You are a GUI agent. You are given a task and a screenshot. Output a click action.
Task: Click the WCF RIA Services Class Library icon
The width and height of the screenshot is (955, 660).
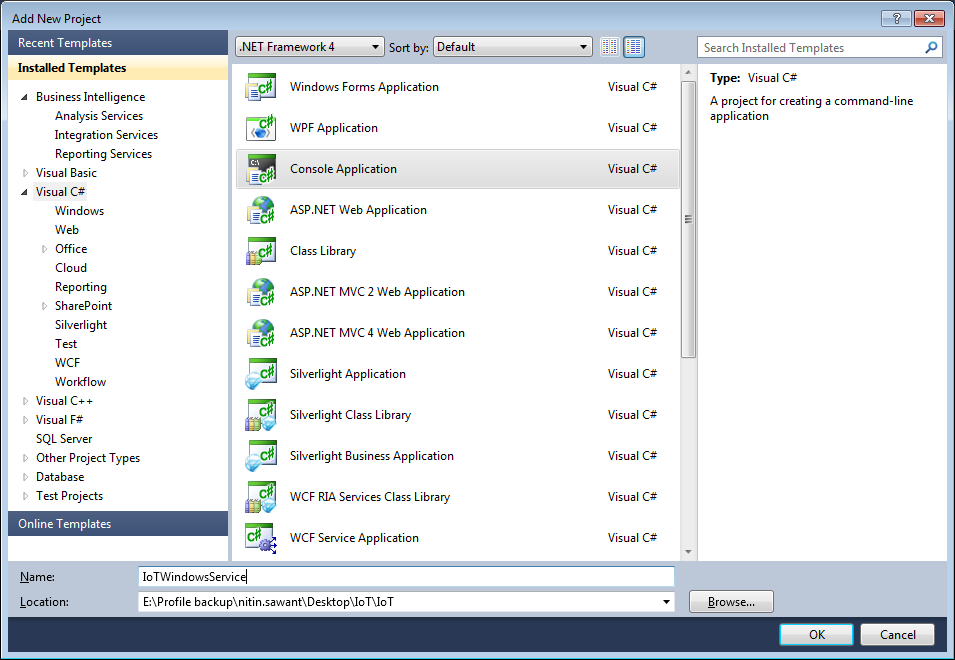(x=261, y=497)
